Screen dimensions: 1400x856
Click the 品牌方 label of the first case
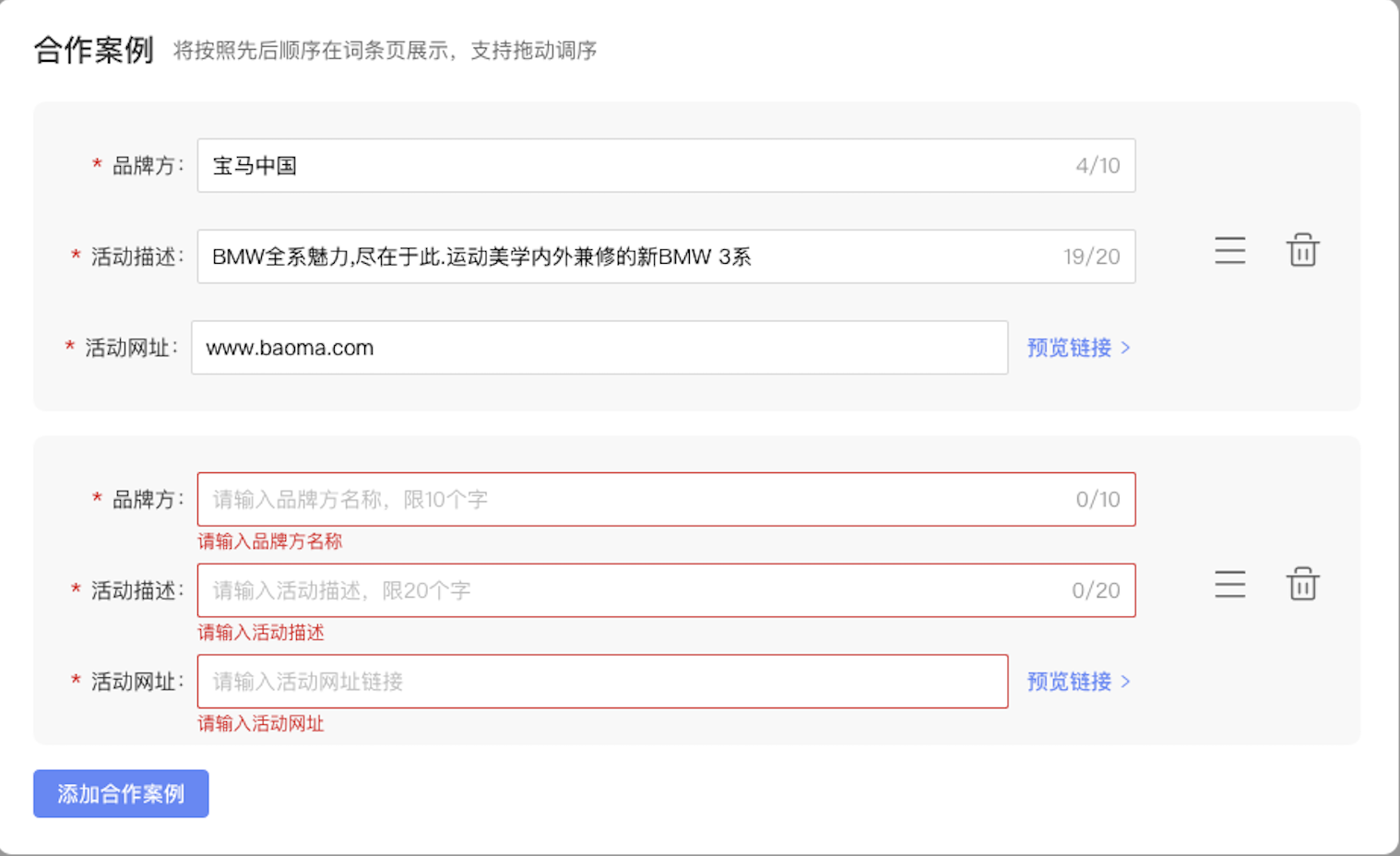point(147,166)
